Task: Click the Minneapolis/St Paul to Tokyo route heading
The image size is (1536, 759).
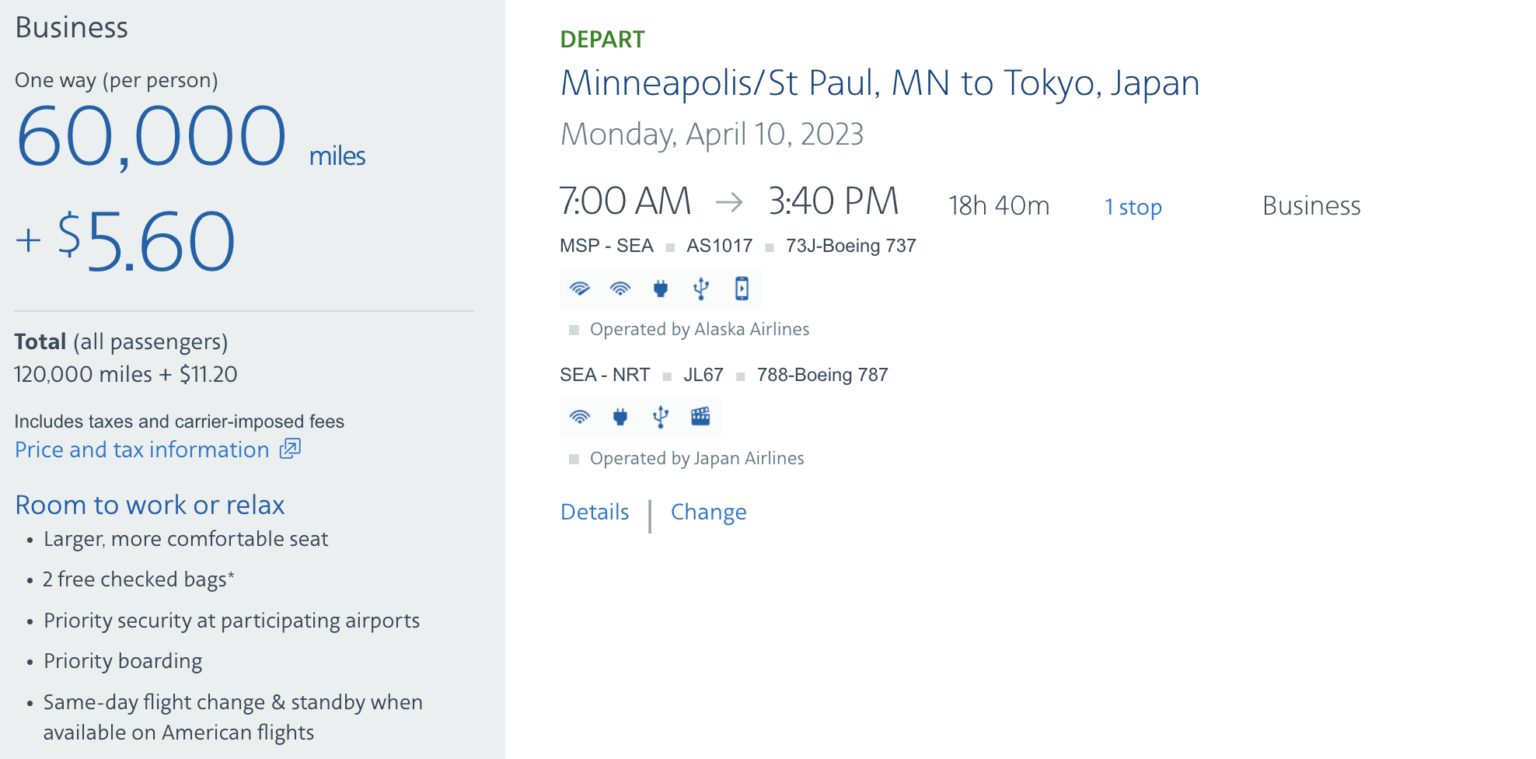Action: (x=879, y=83)
